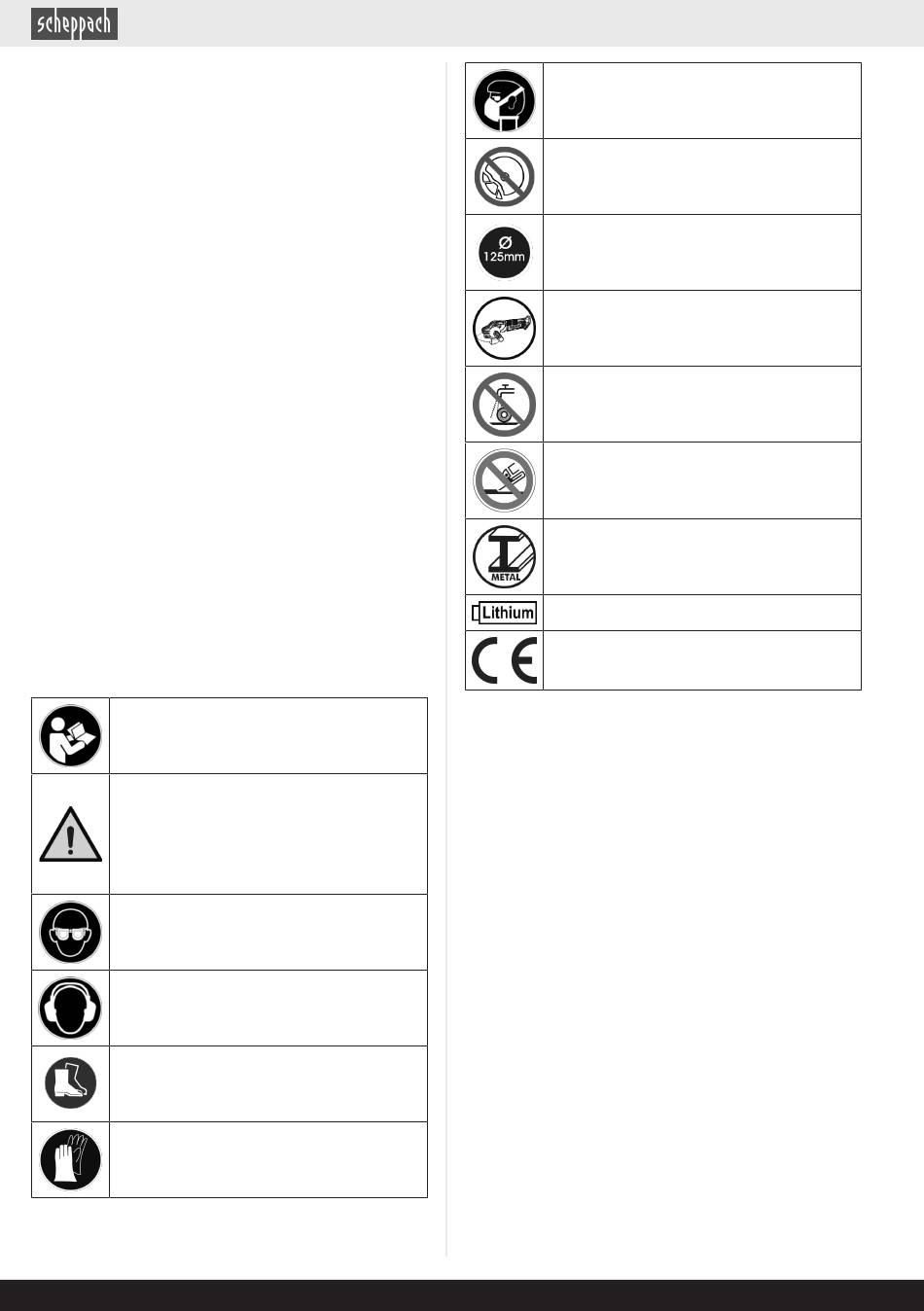Click the prohibited damaged disc symbol
The image size is (924, 1311).
[504, 176]
